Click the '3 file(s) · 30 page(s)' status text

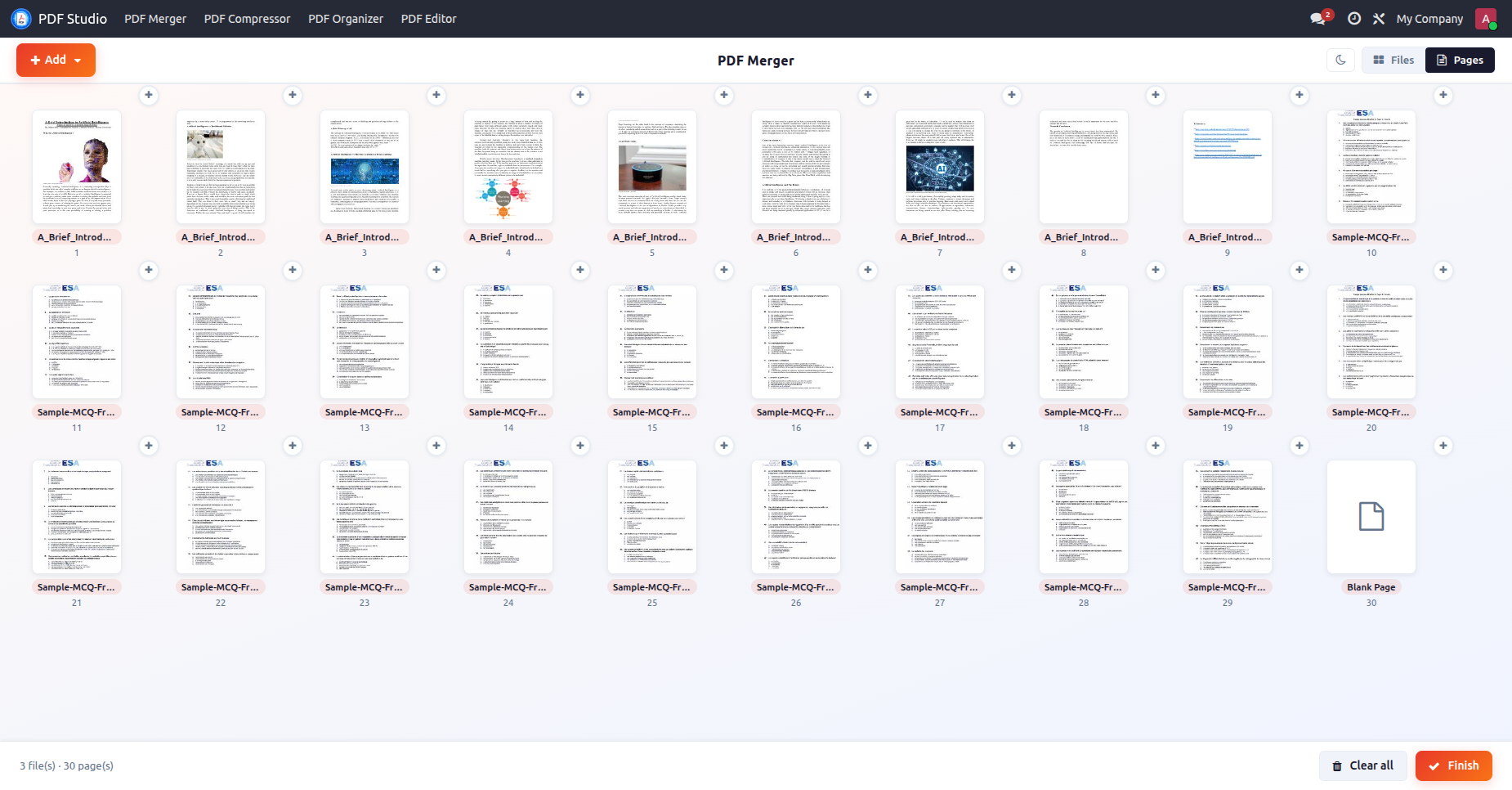click(x=67, y=766)
